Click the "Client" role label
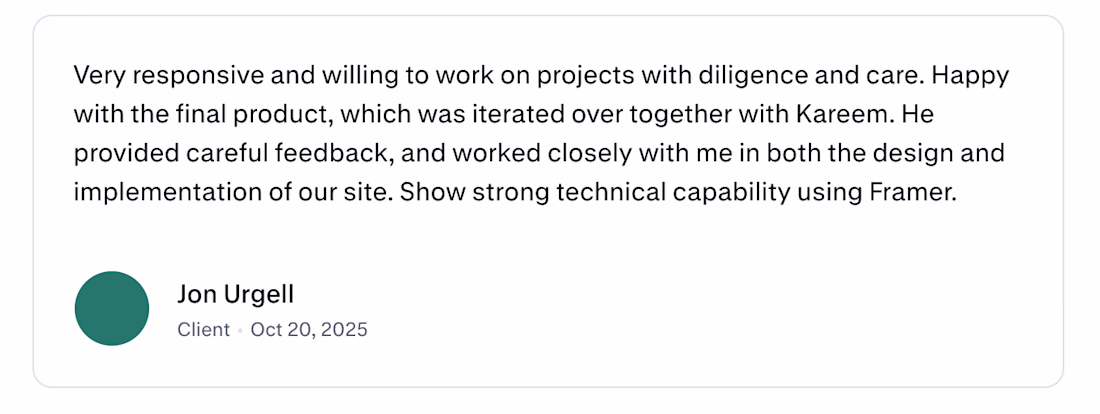 (x=203, y=329)
